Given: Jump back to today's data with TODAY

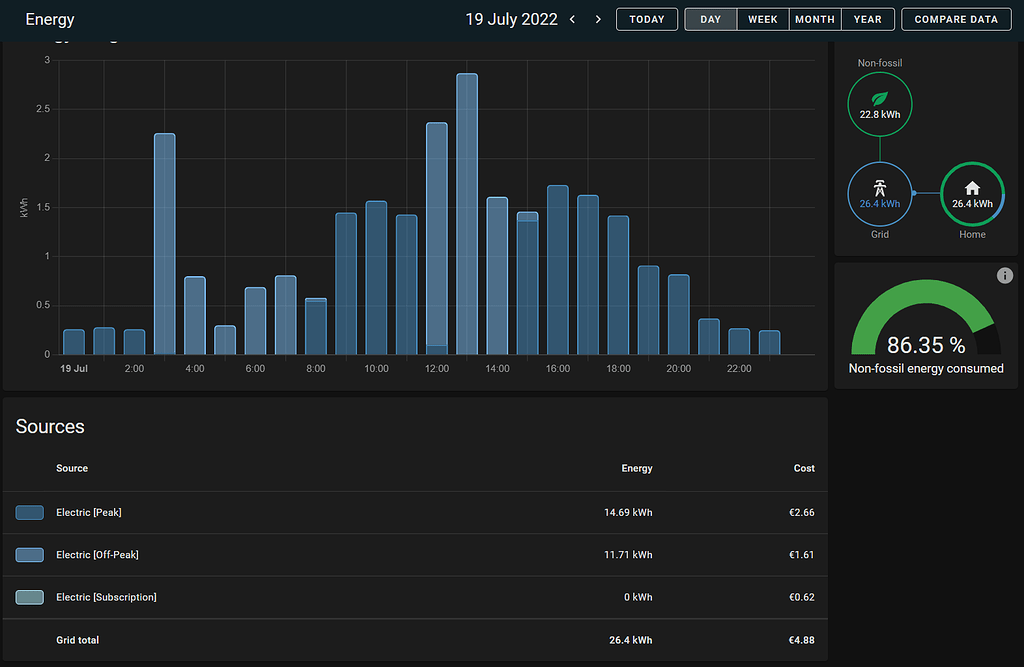Looking at the screenshot, I should click(646, 18).
